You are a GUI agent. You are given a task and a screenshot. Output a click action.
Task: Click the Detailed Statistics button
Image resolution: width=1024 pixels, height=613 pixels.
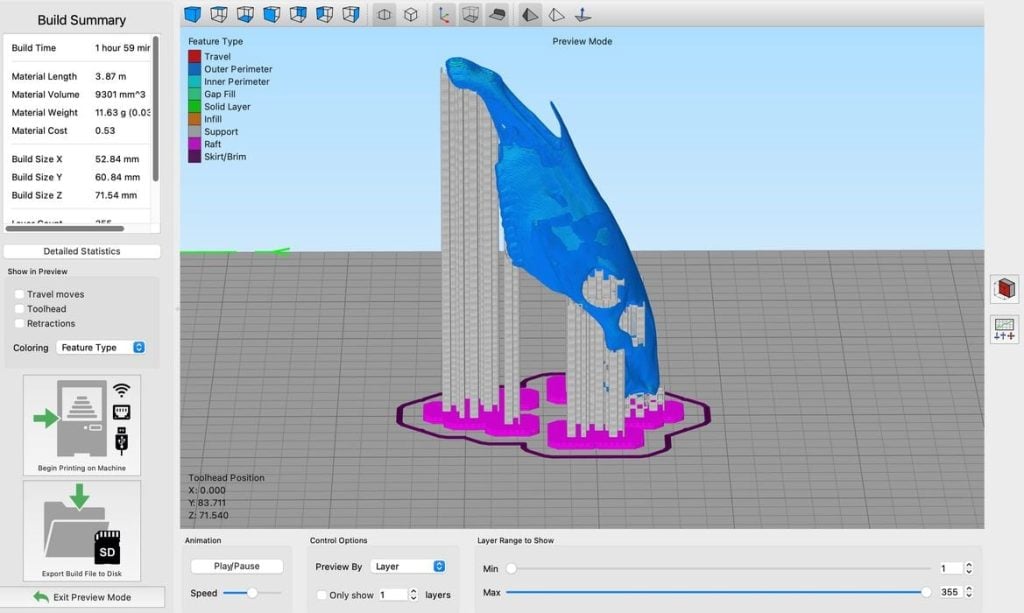(x=82, y=251)
